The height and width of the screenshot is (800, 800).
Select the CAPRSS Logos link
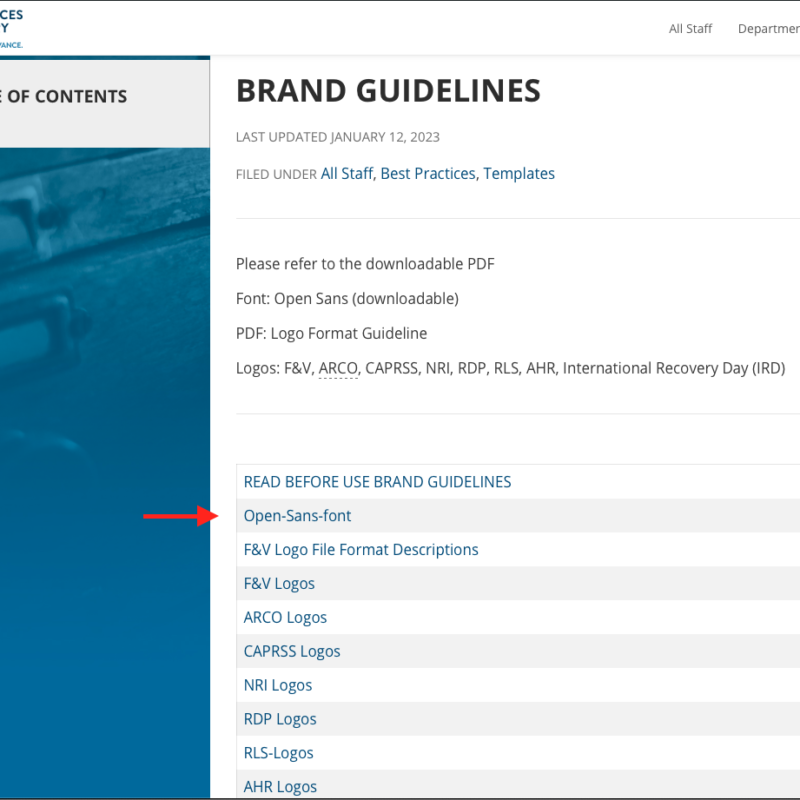[x=292, y=652]
